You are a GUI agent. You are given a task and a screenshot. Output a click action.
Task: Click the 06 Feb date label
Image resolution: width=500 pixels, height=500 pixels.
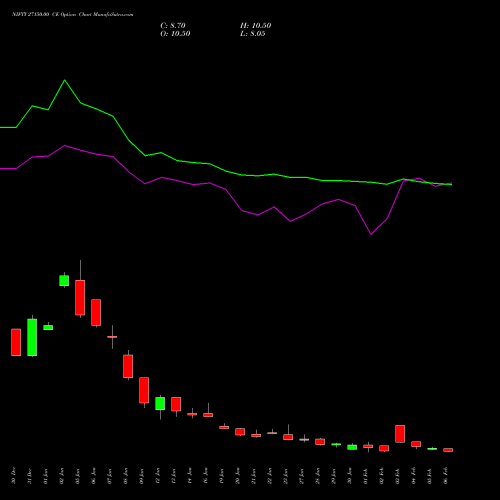click(446, 476)
